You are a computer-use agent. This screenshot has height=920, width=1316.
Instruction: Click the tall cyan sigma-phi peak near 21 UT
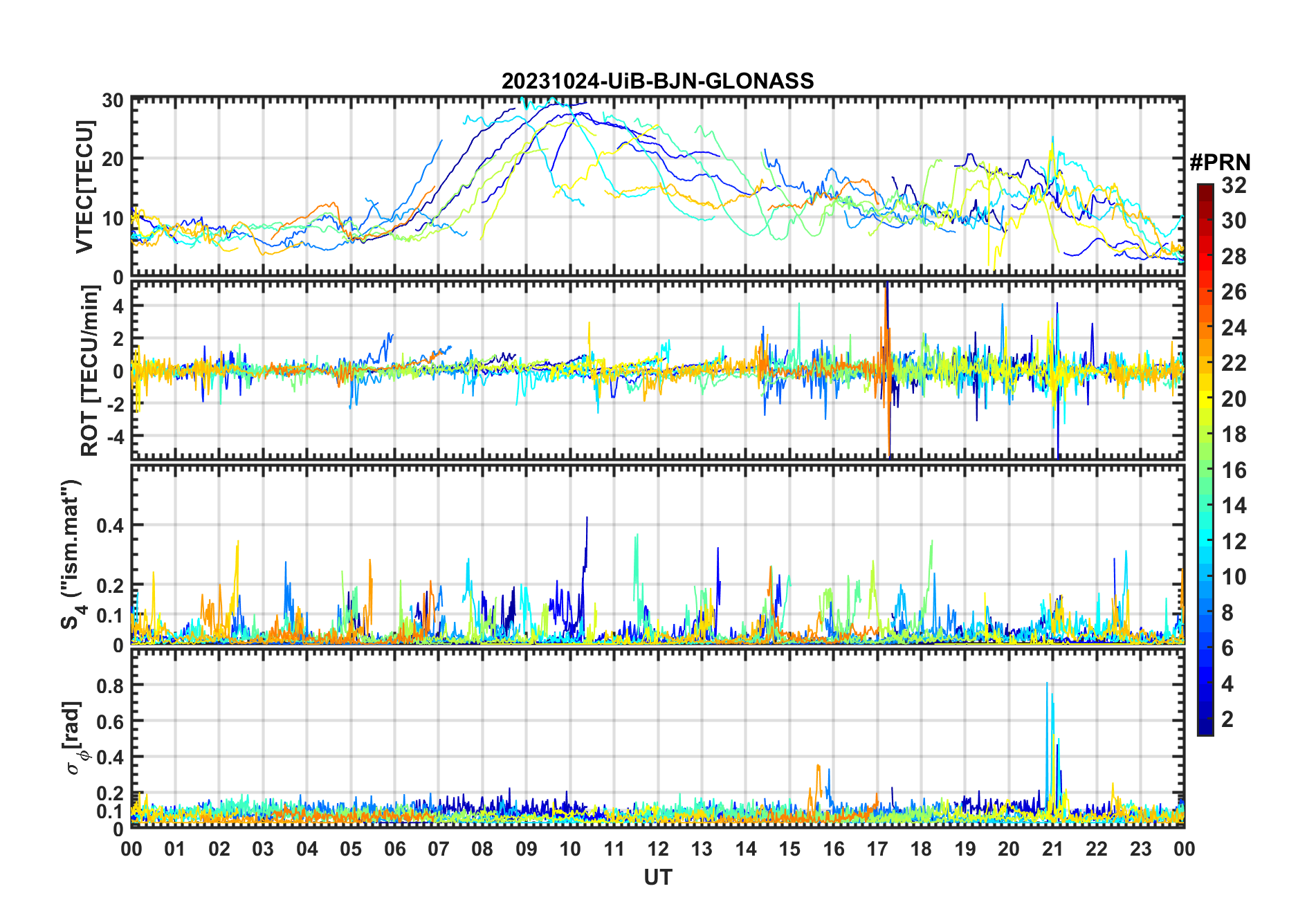pos(1047,686)
